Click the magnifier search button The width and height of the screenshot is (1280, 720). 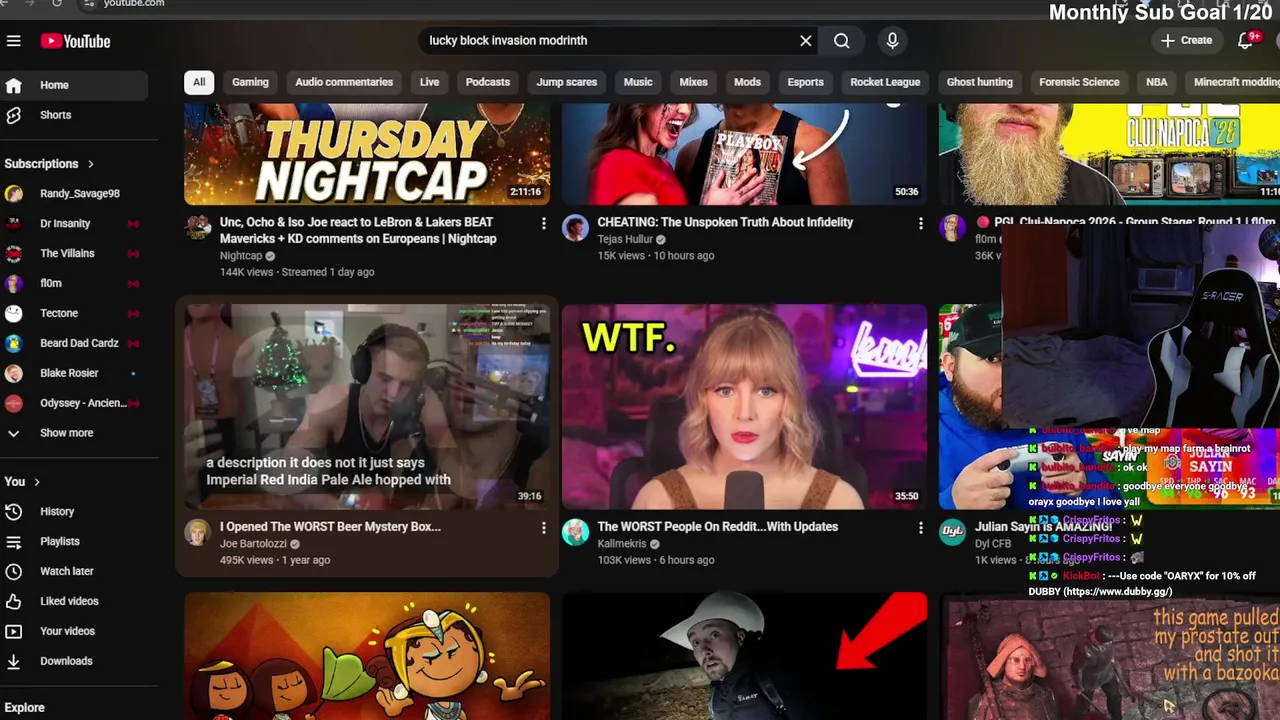842,41
